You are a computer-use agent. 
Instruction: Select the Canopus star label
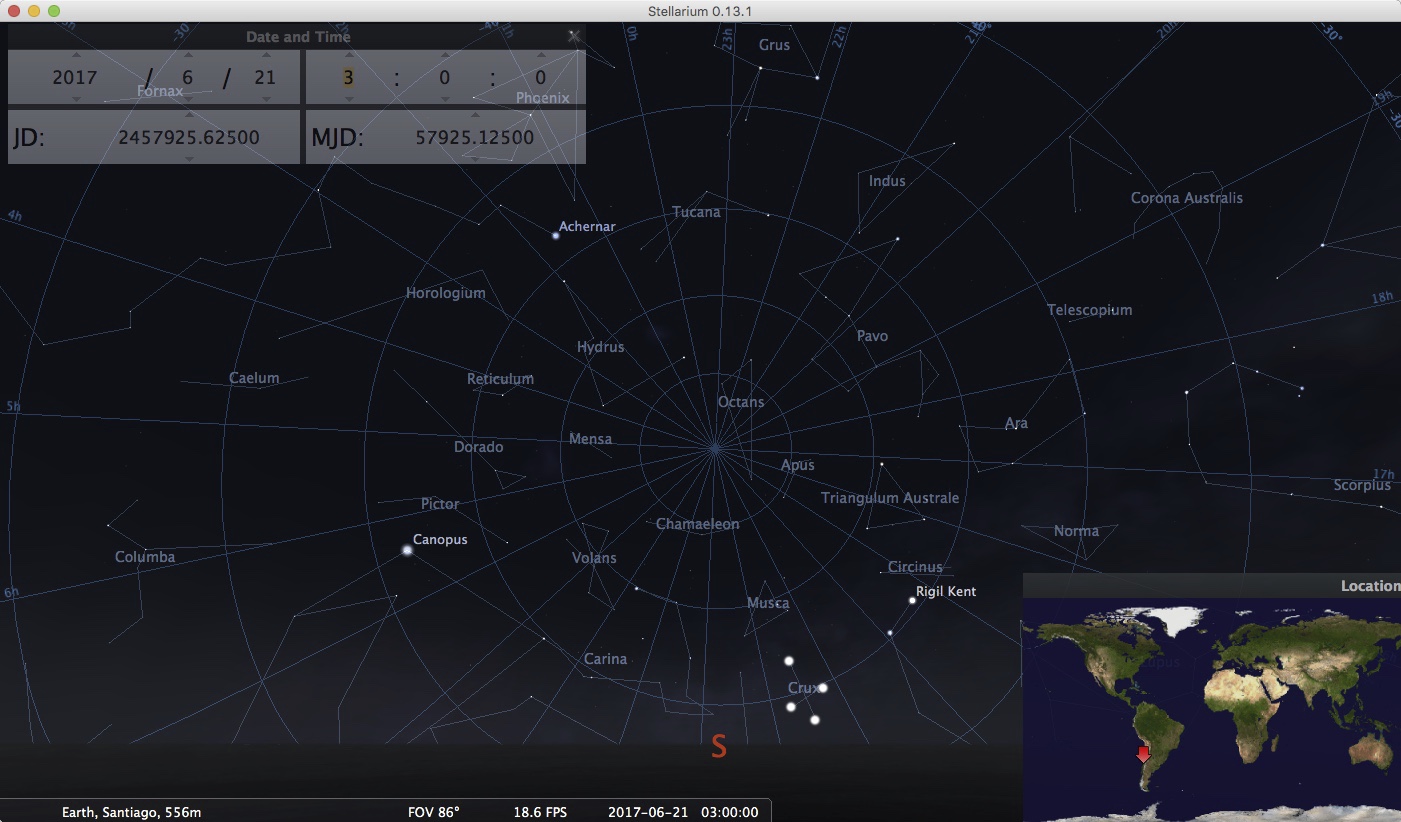tap(440, 540)
